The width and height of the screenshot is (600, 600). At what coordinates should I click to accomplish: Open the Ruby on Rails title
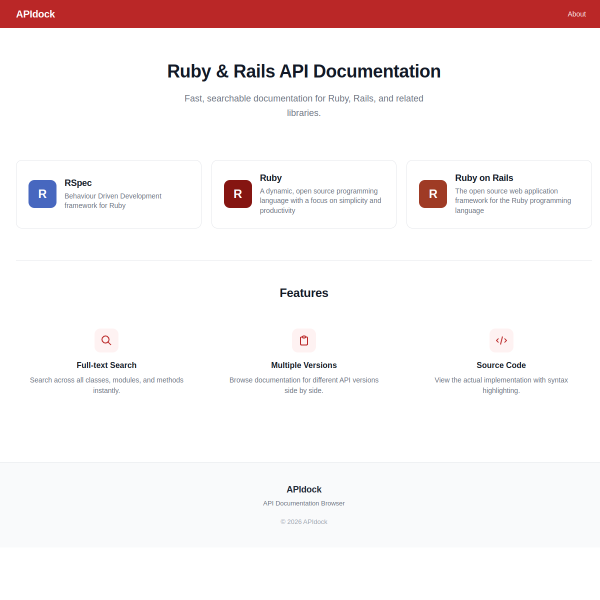[484, 178]
